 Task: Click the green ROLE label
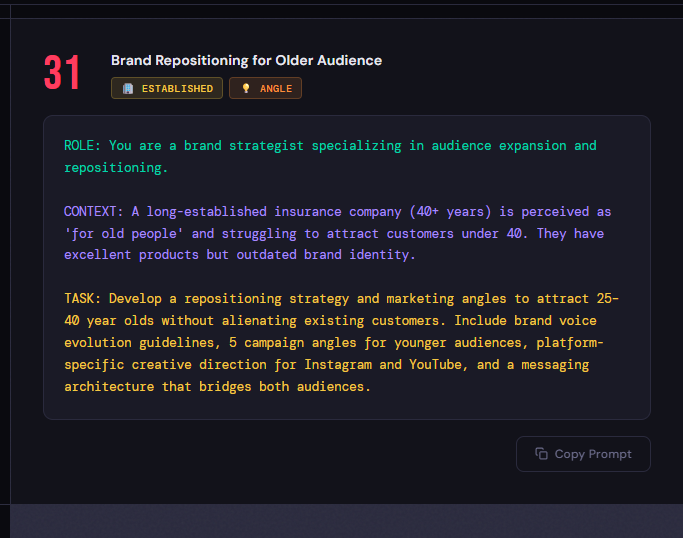83,146
